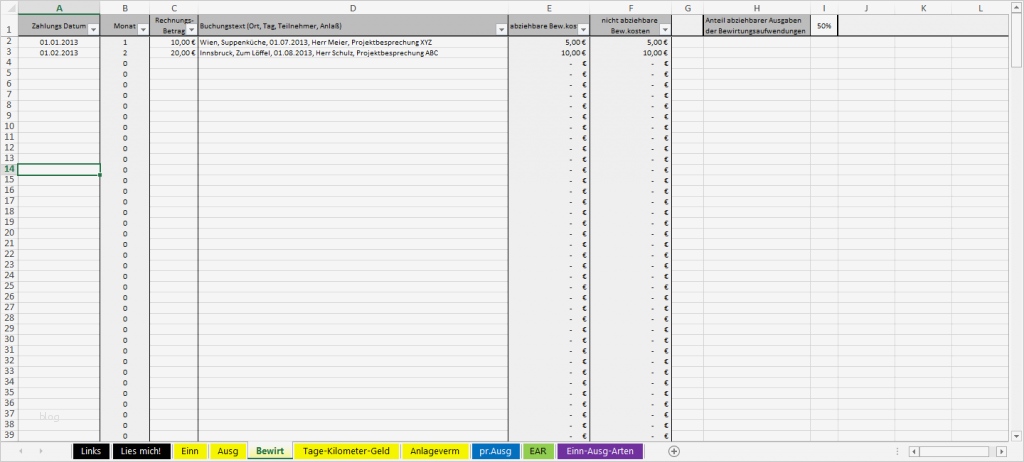Select the Bewirt sheet tab
The width and height of the screenshot is (1024, 462).
pos(270,451)
